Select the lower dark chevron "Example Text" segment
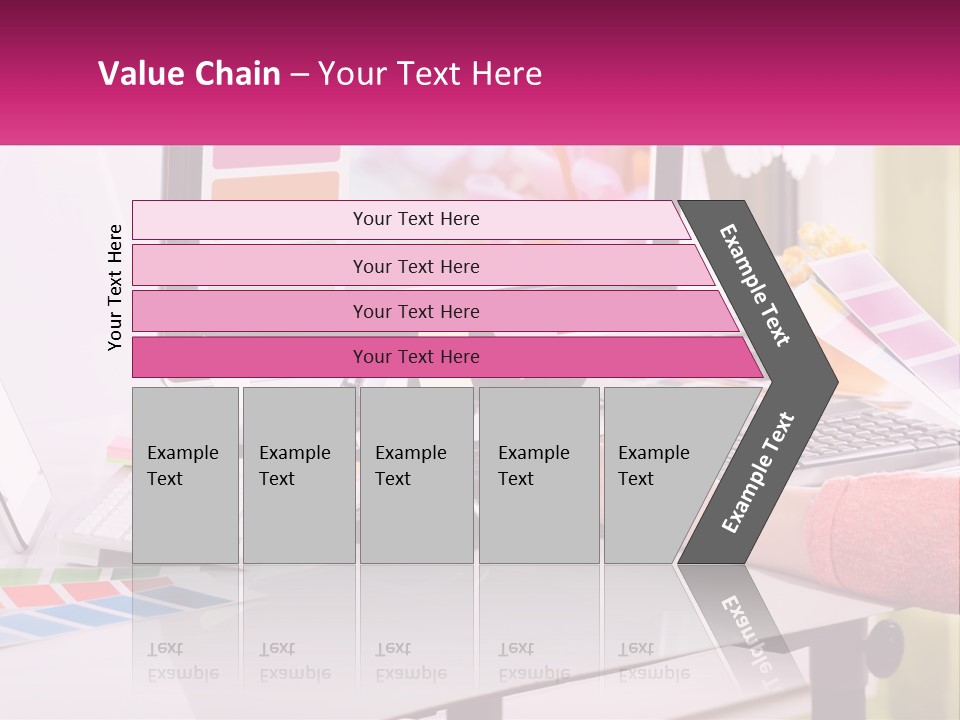The image size is (960, 720). pyautogui.click(x=757, y=473)
